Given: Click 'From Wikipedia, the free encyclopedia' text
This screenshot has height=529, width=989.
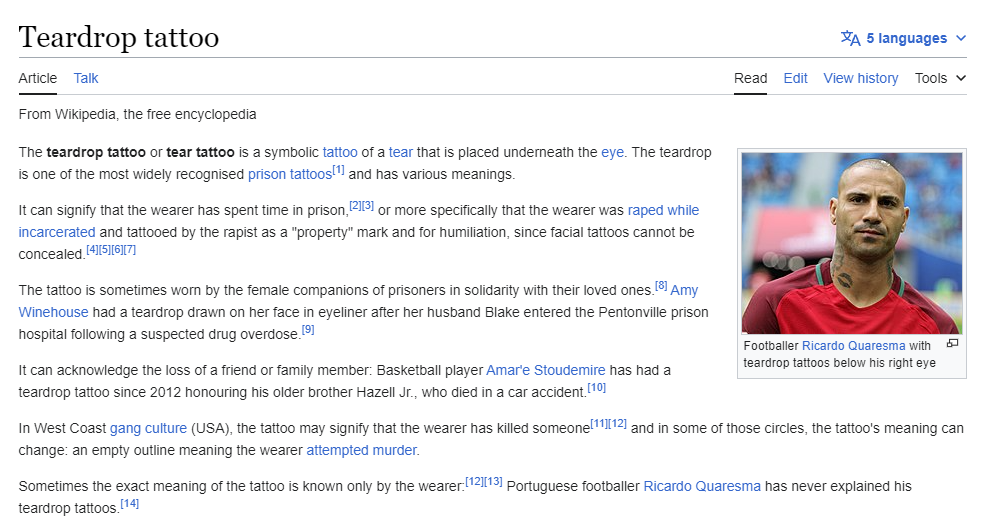Looking at the screenshot, I should pos(138,114).
